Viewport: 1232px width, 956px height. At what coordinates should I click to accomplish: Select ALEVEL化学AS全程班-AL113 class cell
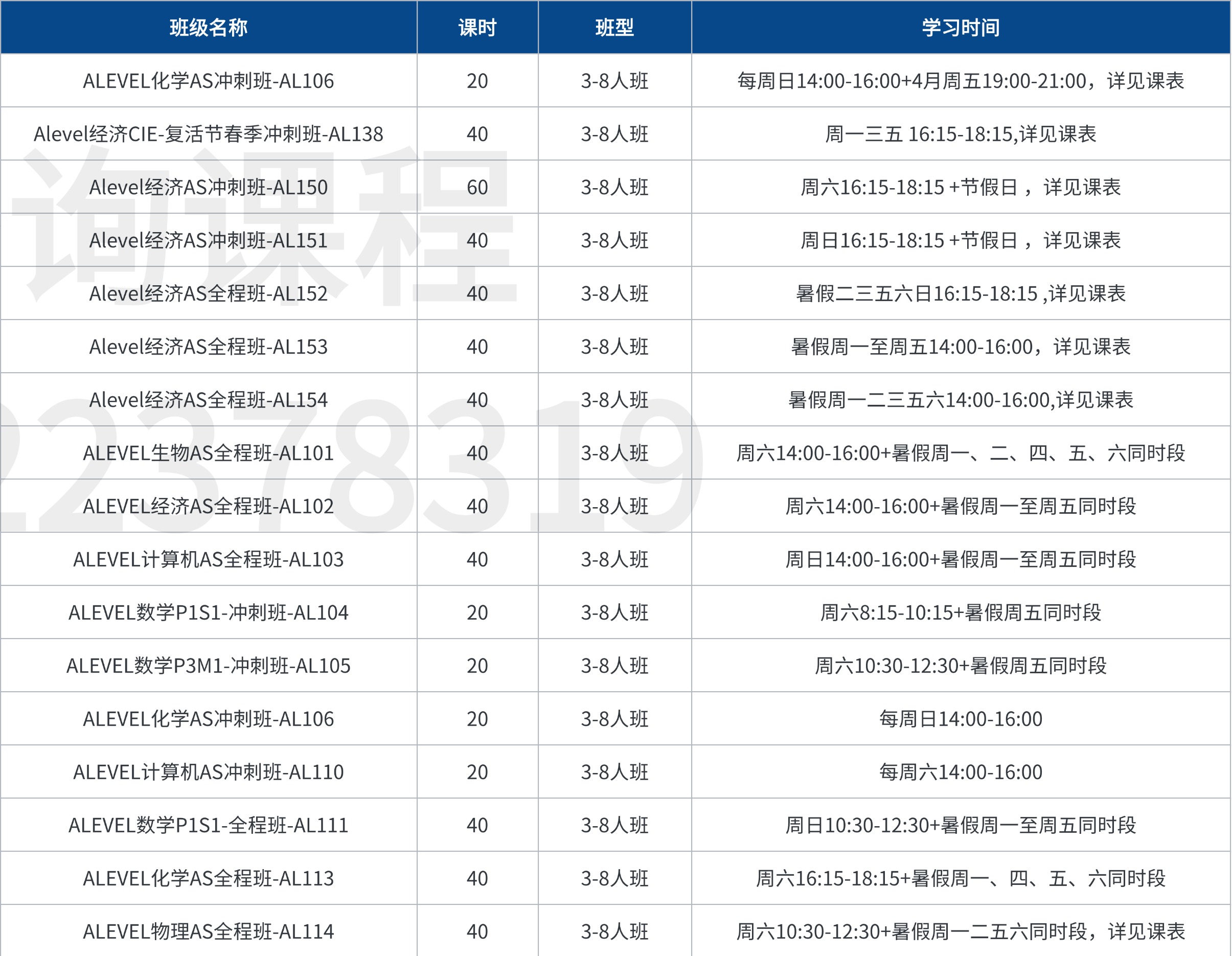tap(208, 878)
